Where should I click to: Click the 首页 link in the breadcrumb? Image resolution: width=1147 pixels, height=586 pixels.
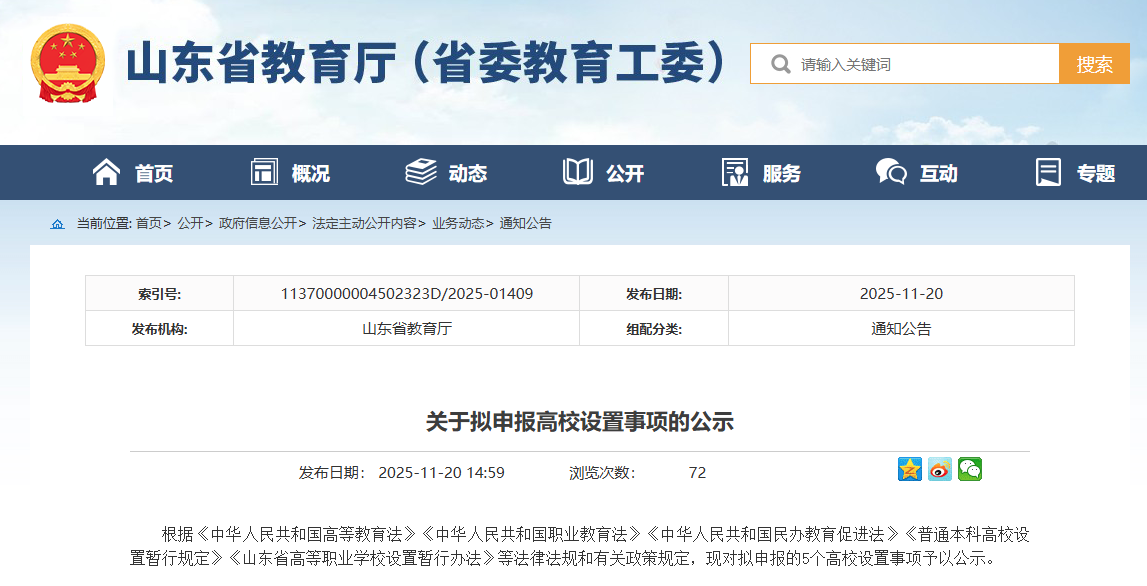tap(148, 224)
